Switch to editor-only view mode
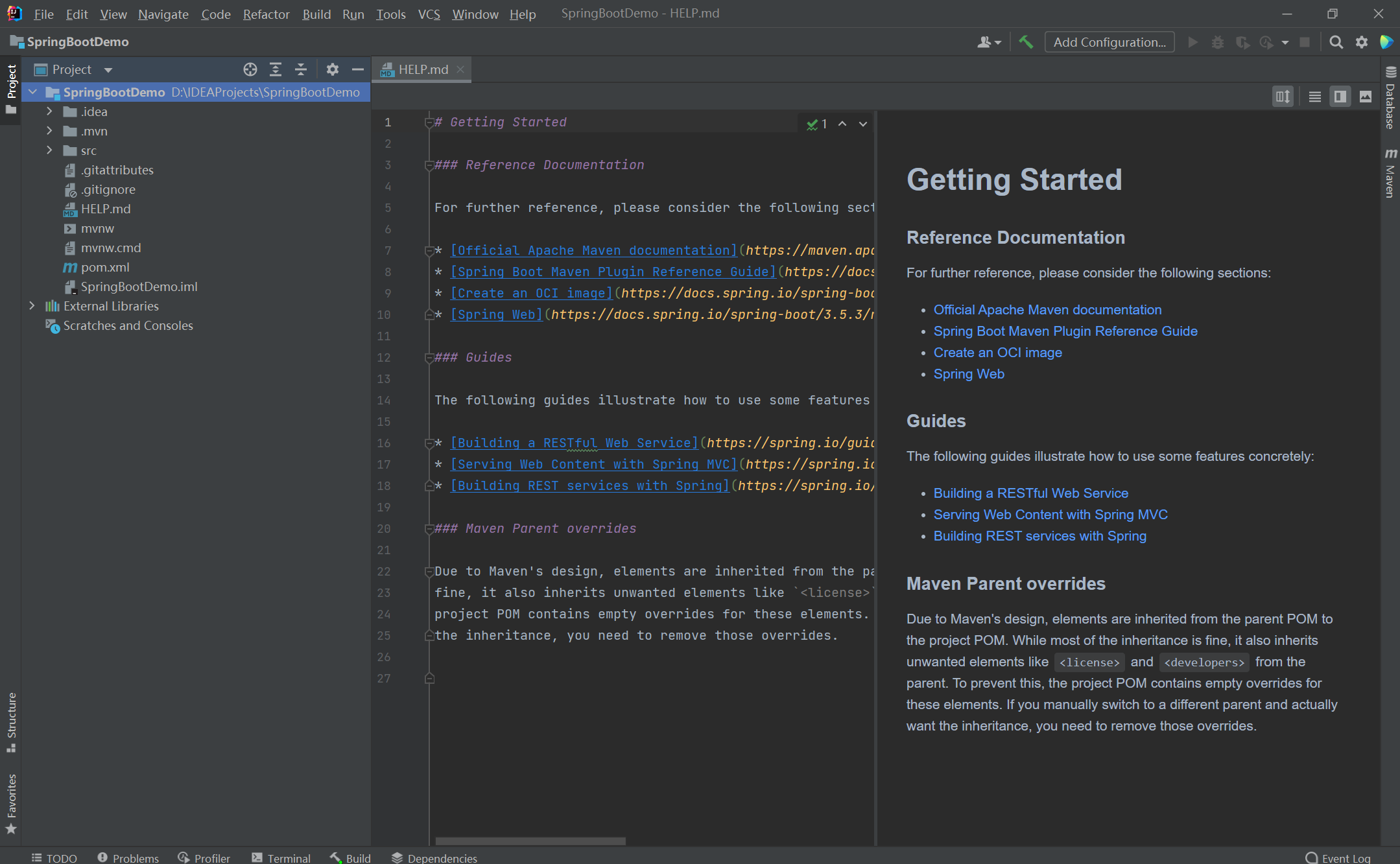1400x864 pixels. coord(1315,97)
